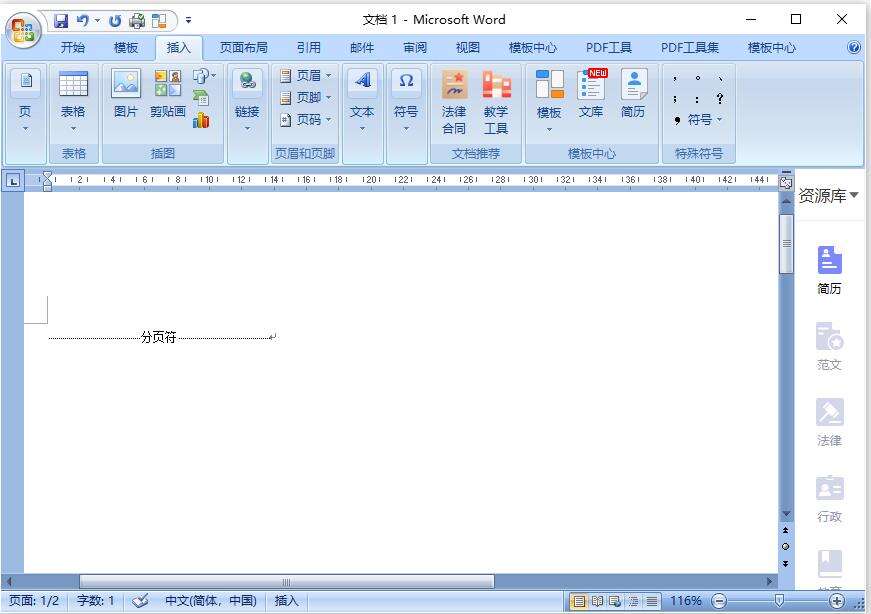Save the document from quick access toolbar
Screen dimensions: 871x614
pyautogui.click(x=61, y=21)
